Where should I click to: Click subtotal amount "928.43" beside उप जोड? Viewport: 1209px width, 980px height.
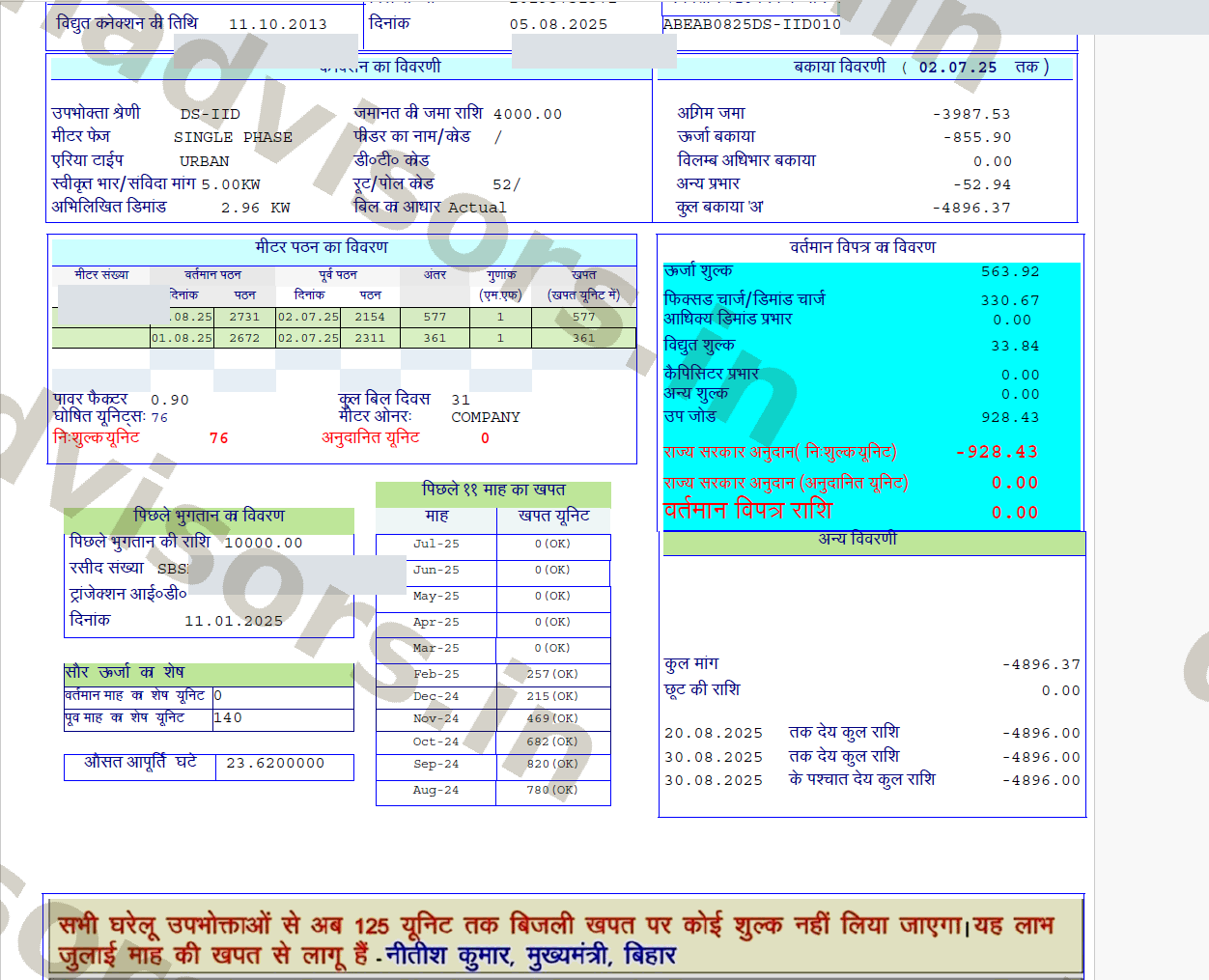[1011, 418]
